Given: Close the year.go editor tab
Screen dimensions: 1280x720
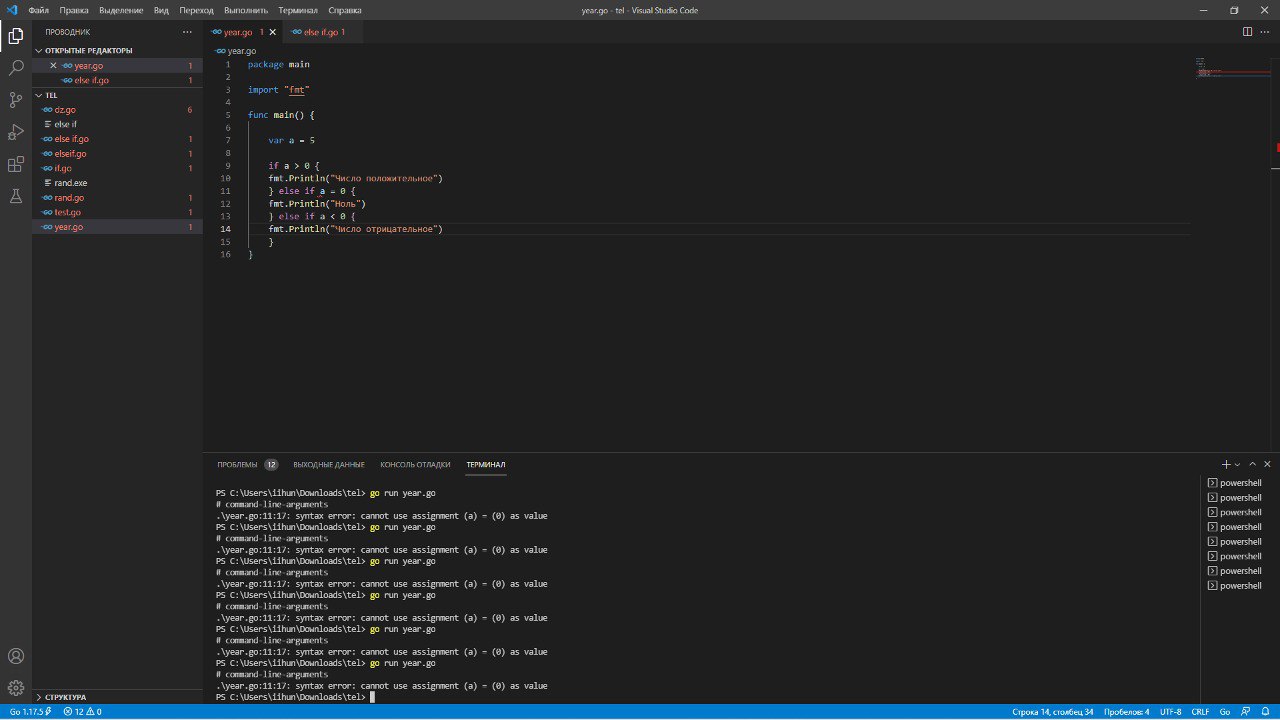Looking at the screenshot, I should click(x=273, y=32).
